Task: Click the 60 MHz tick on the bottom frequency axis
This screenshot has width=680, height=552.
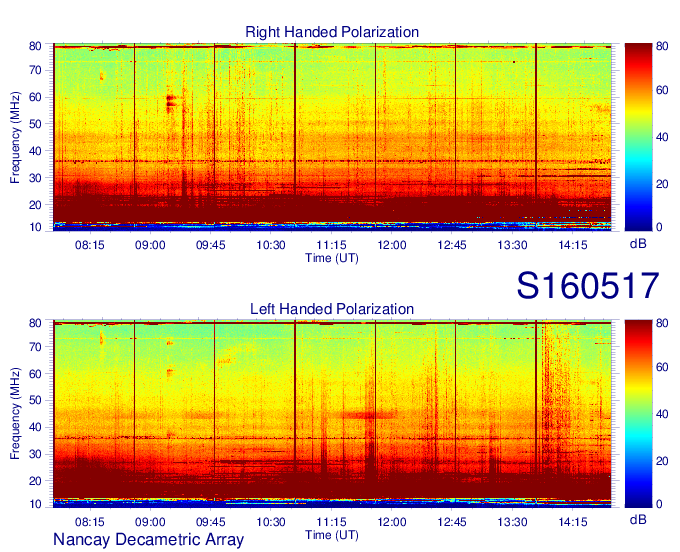Action: [35, 374]
